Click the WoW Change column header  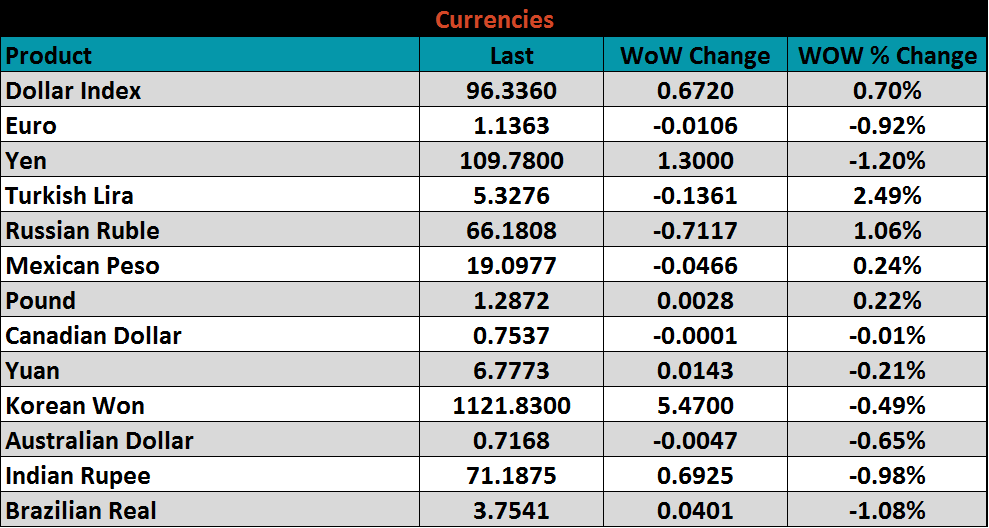tap(695, 56)
